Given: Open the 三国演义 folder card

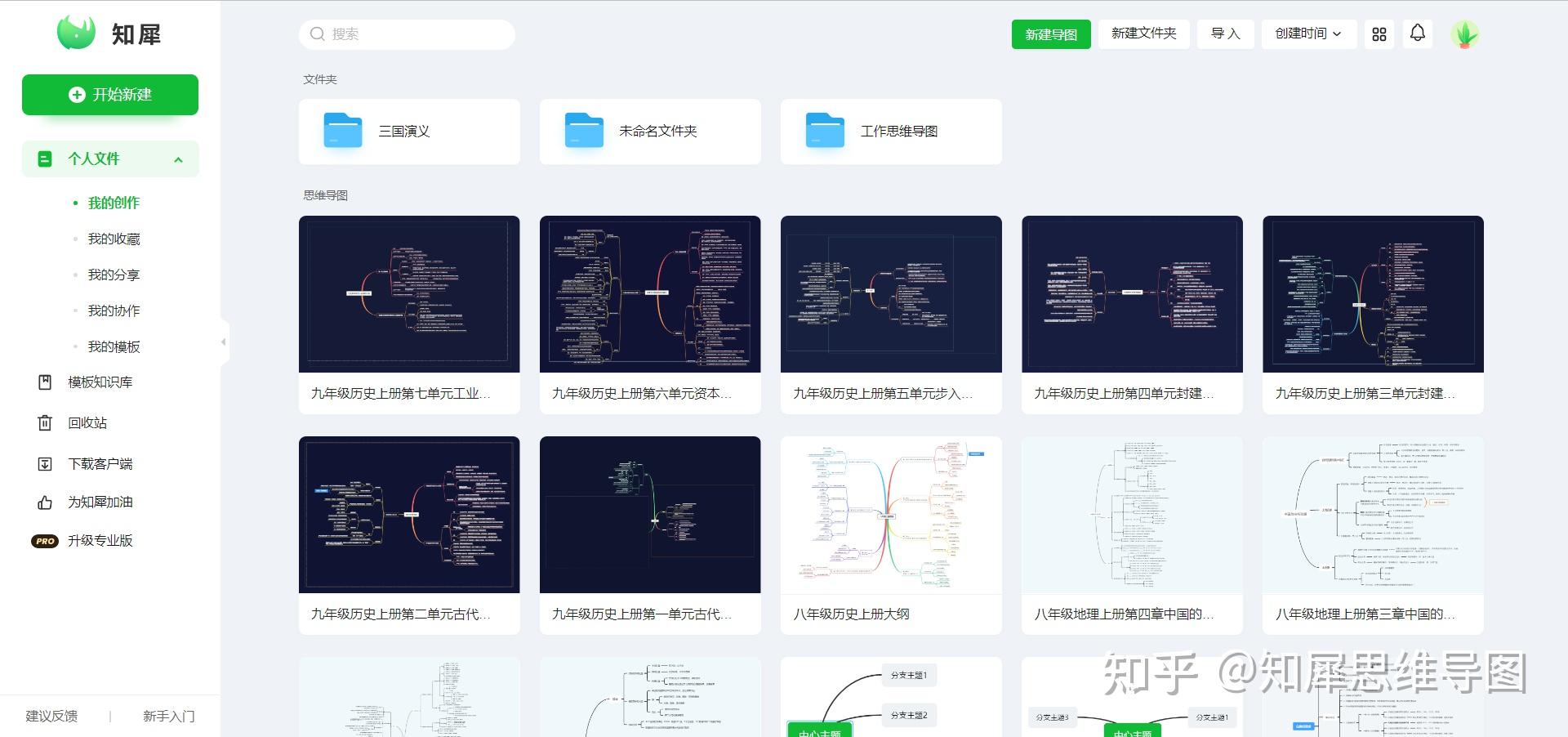Looking at the screenshot, I should click(x=409, y=132).
